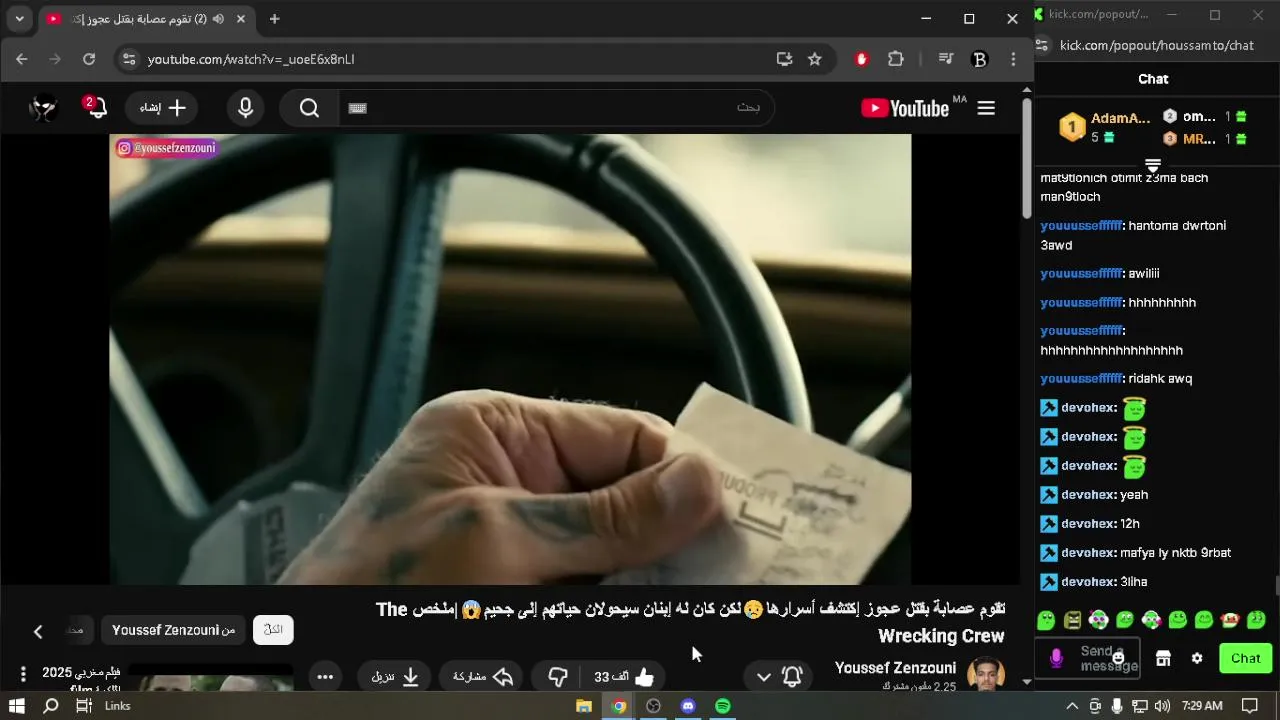The height and width of the screenshot is (720, 1280).
Task: Select the YouTube video browser tab
Action: (148, 19)
